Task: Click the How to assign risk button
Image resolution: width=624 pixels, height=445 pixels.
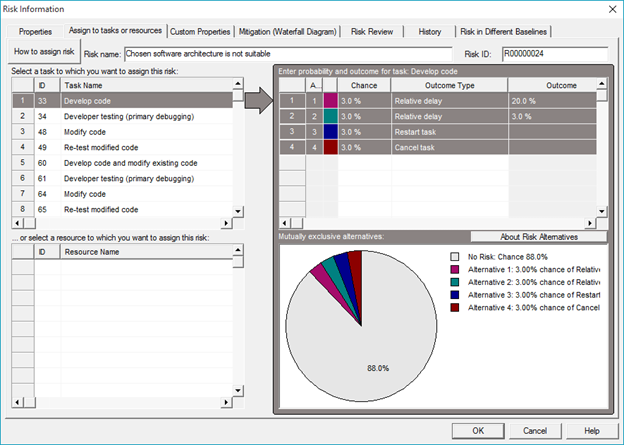Action: pos(44,51)
